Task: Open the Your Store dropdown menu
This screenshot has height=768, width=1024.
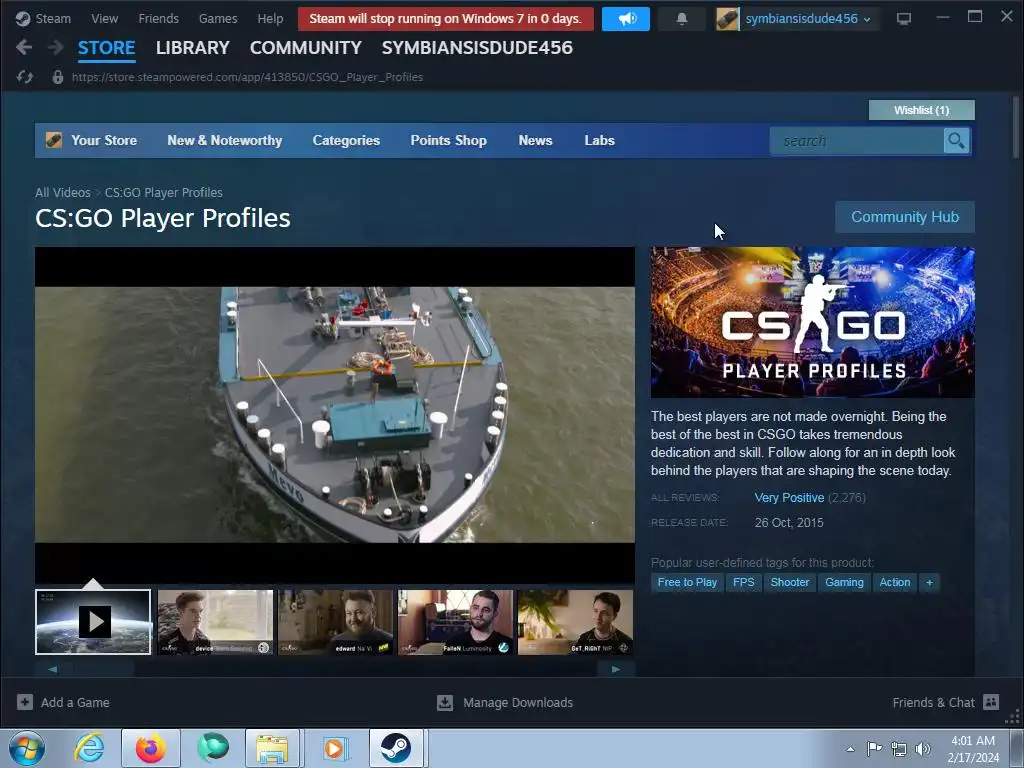Action: click(x=104, y=140)
